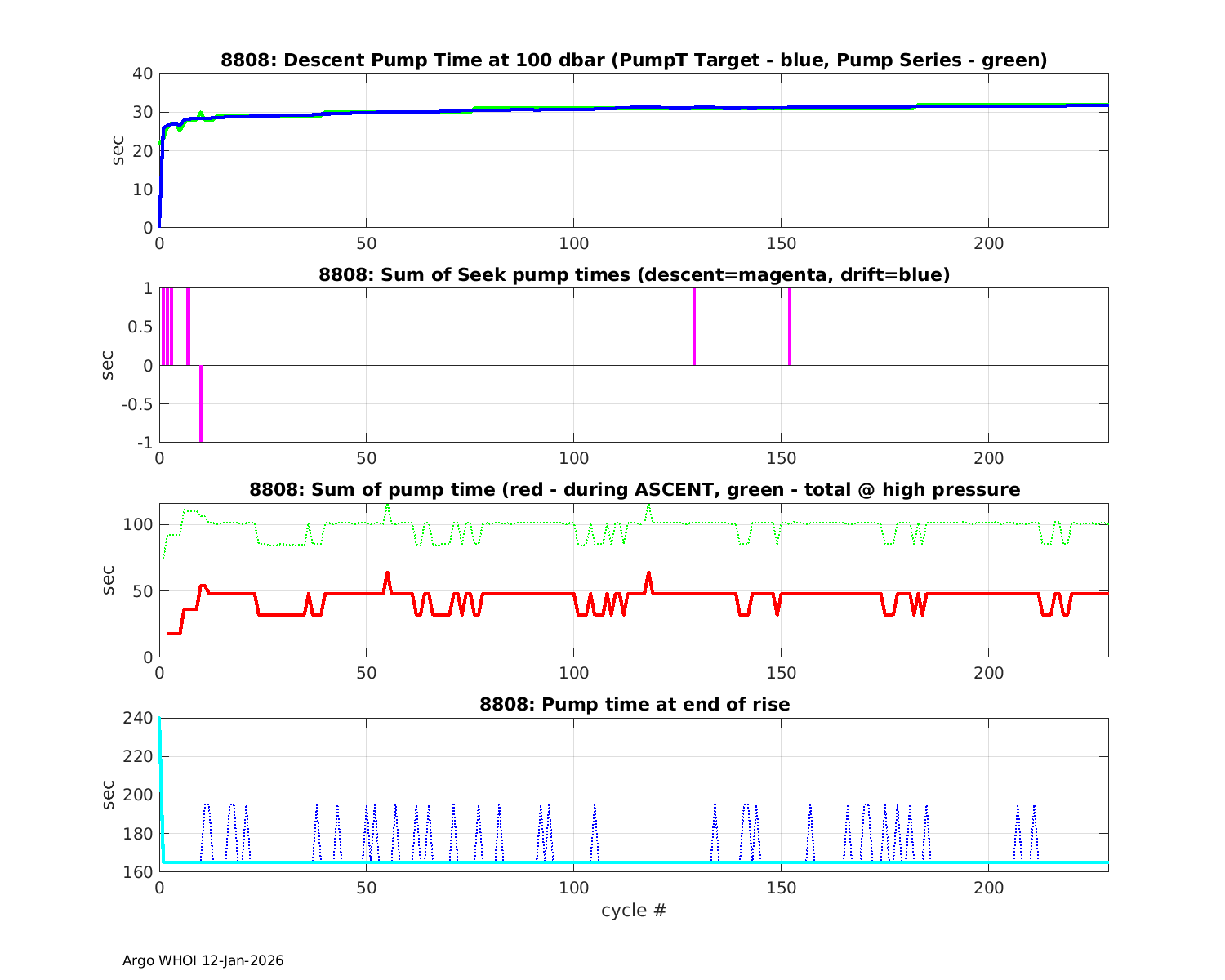
Task: Click the "-1" y-axis tick in seek plot
Action: click(145, 443)
